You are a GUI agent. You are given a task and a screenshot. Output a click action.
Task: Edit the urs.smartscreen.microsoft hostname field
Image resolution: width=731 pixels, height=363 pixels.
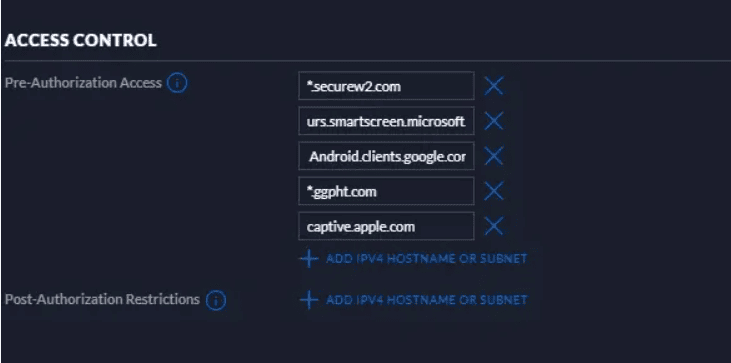point(386,121)
